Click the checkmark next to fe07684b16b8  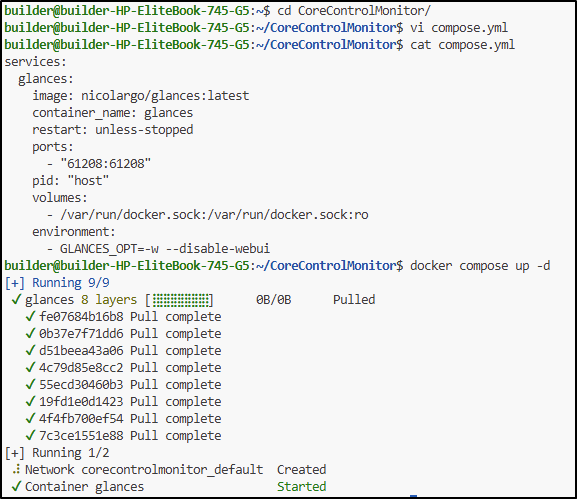31,316
